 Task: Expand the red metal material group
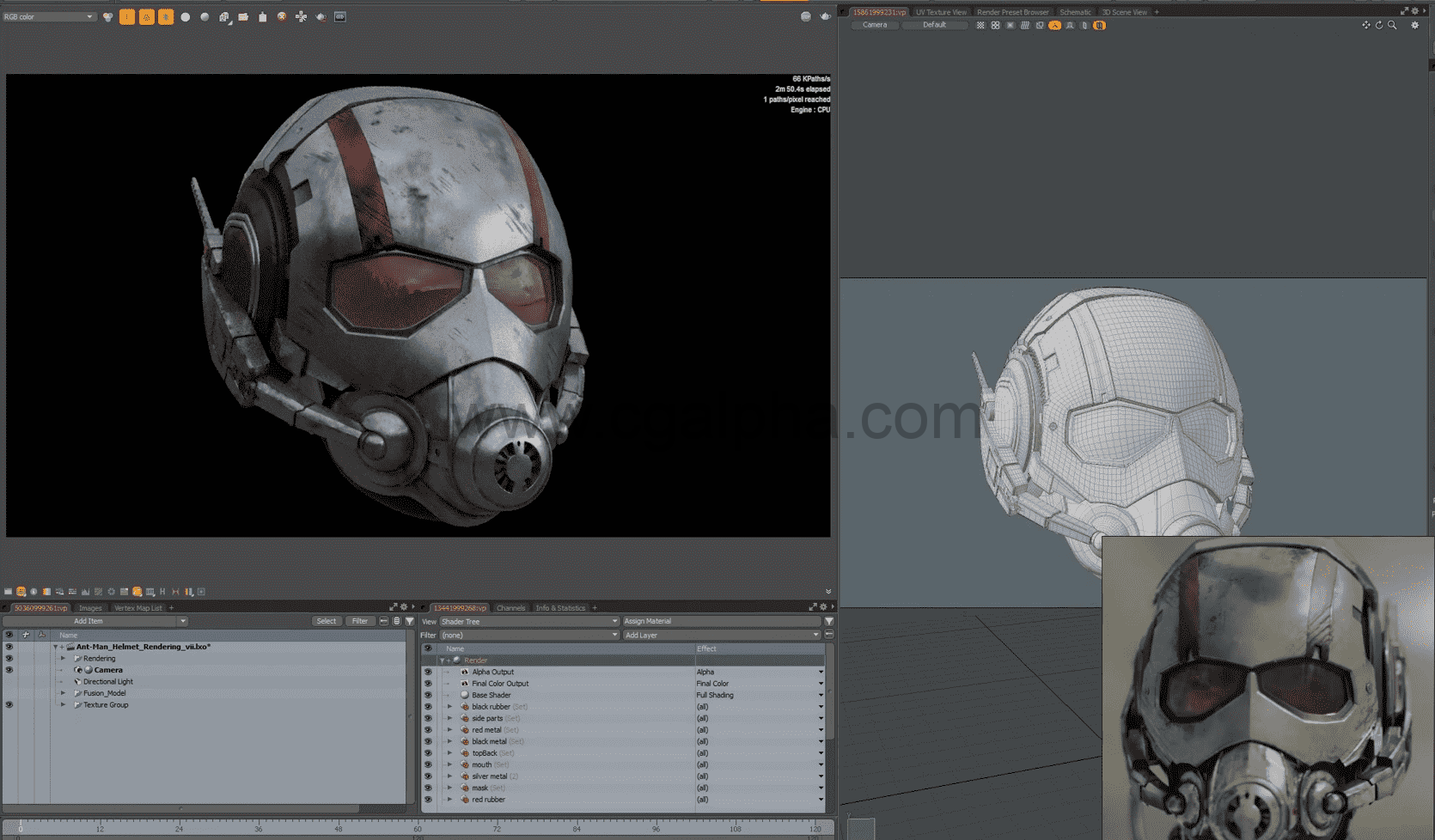coord(449,730)
